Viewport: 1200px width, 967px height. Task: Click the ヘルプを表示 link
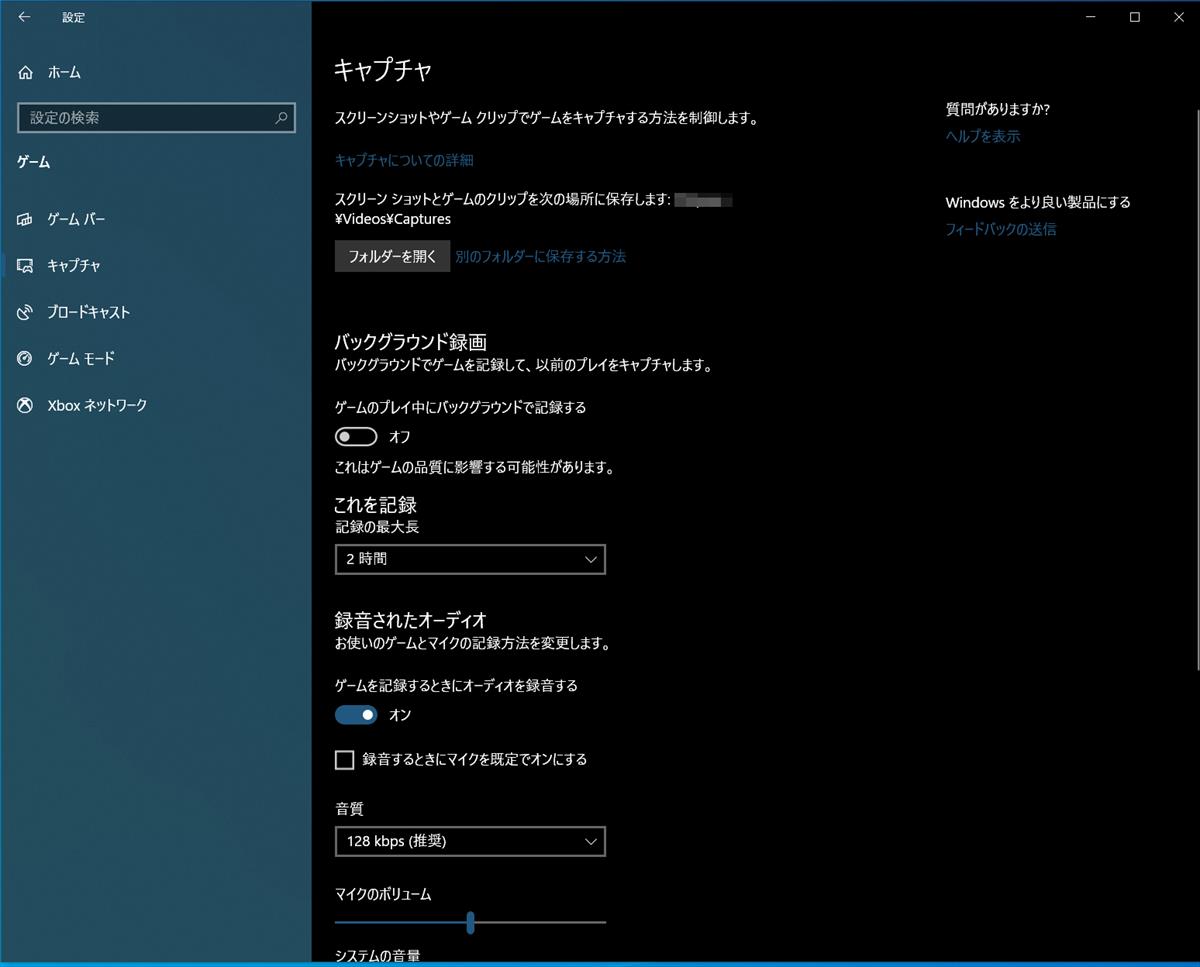click(x=983, y=137)
